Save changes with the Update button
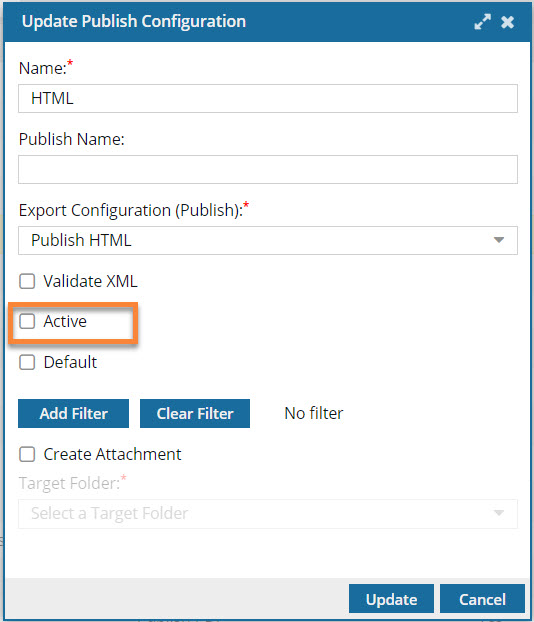Screen dimensions: 534x622 (391, 599)
